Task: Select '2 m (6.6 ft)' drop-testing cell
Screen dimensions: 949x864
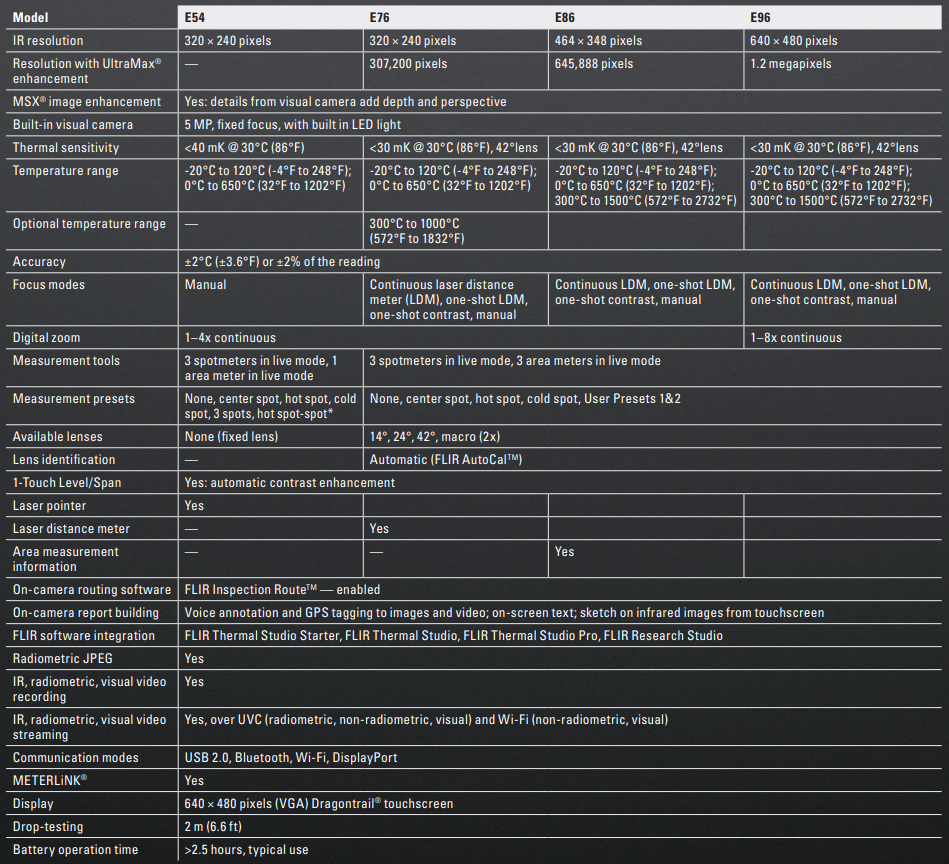Action: (x=213, y=826)
